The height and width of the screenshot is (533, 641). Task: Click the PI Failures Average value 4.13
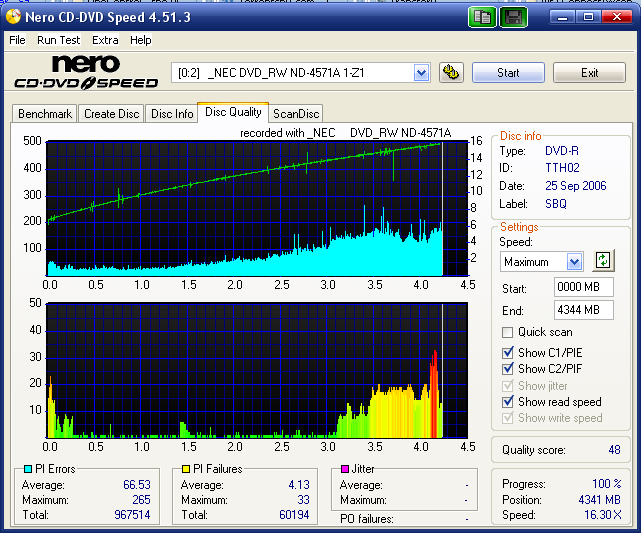coord(299,485)
